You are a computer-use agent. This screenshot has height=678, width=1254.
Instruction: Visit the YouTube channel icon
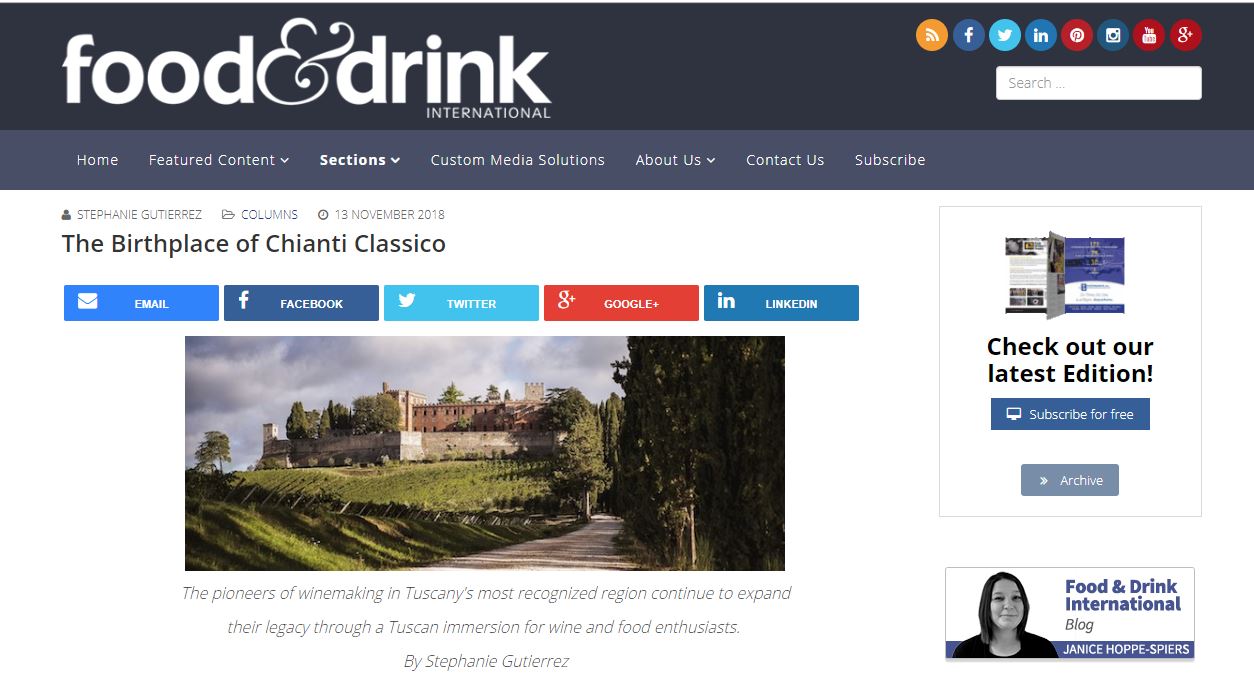1149,35
